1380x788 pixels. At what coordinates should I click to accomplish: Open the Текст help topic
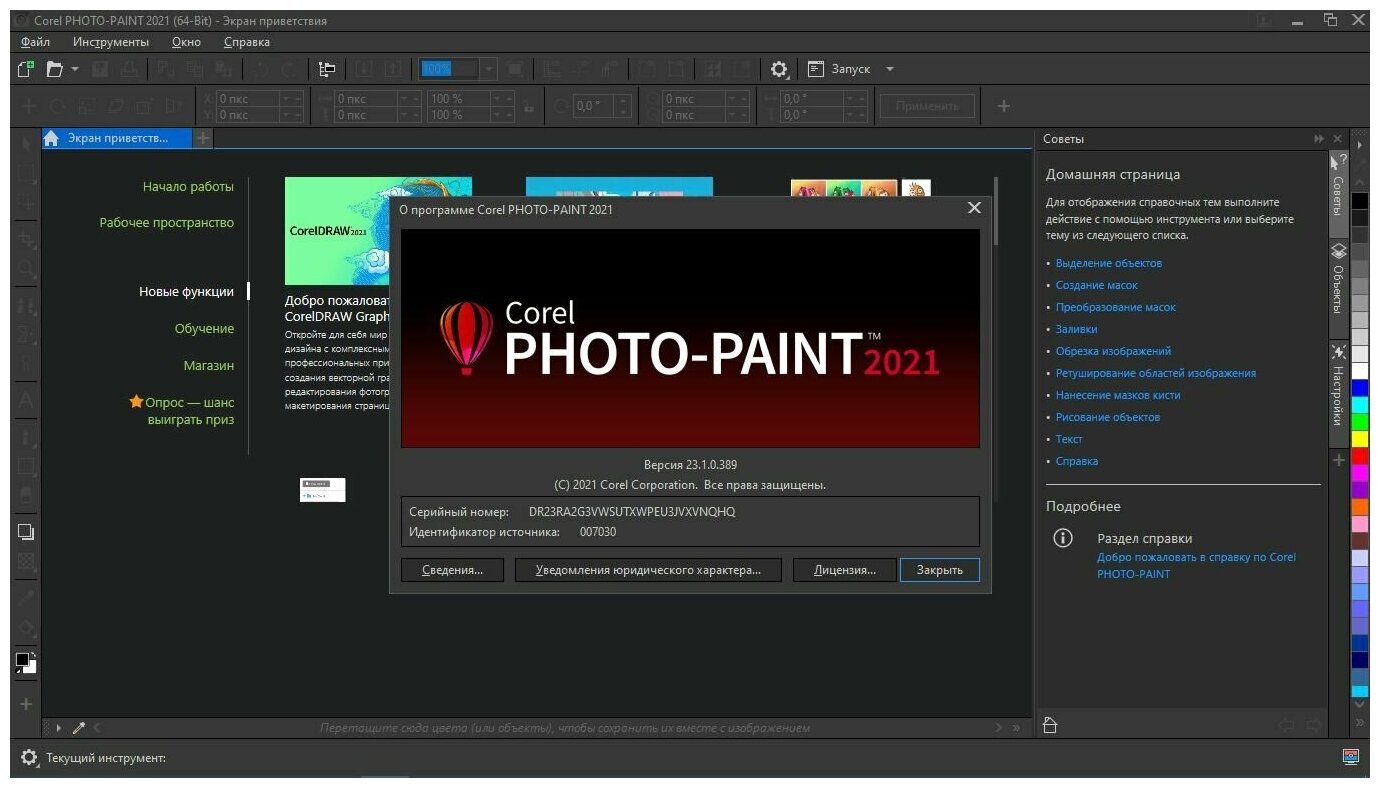tap(1069, 439)
